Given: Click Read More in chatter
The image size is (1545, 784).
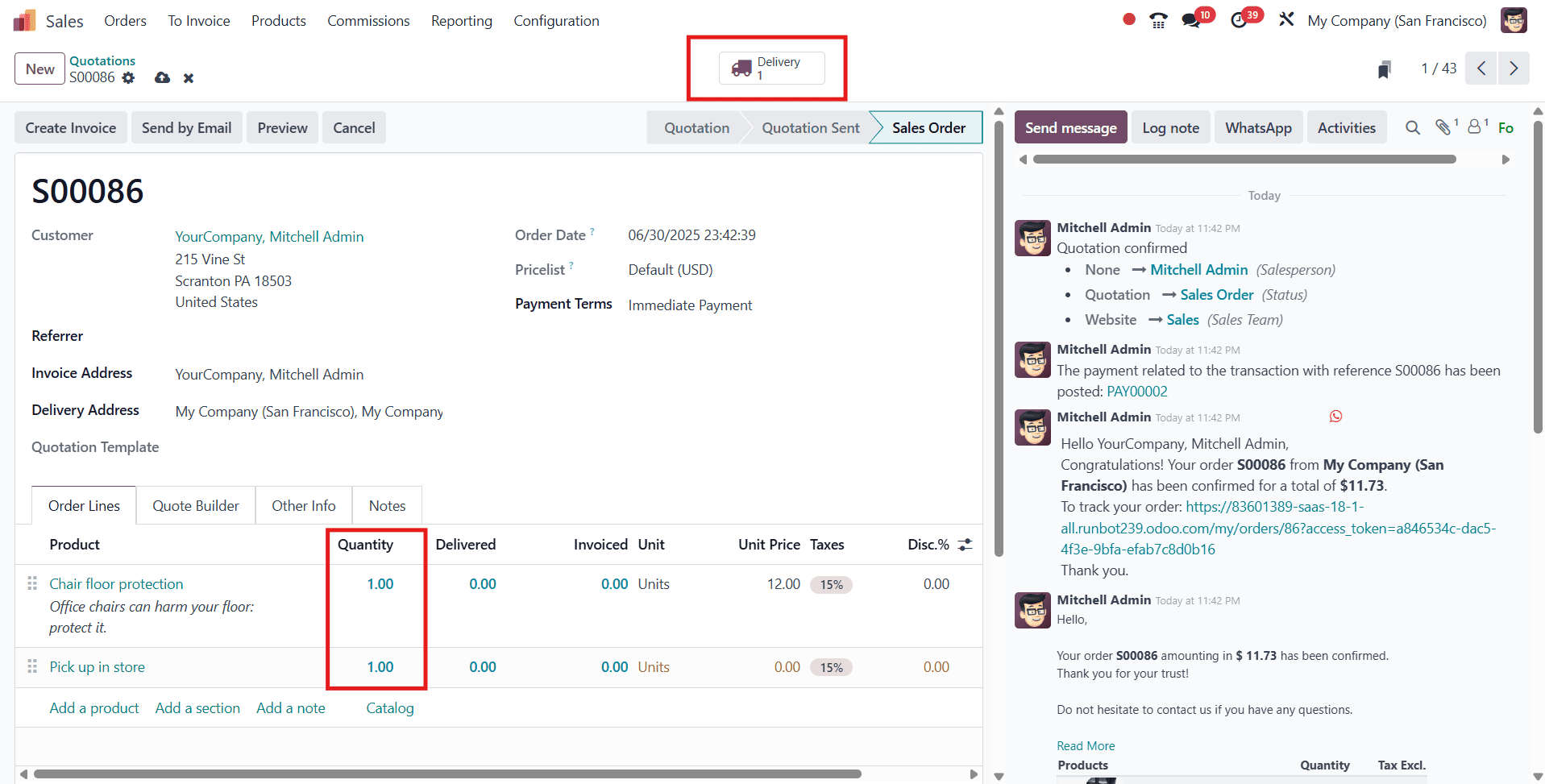Looking at the screenshot, I should click(1086, 746).
